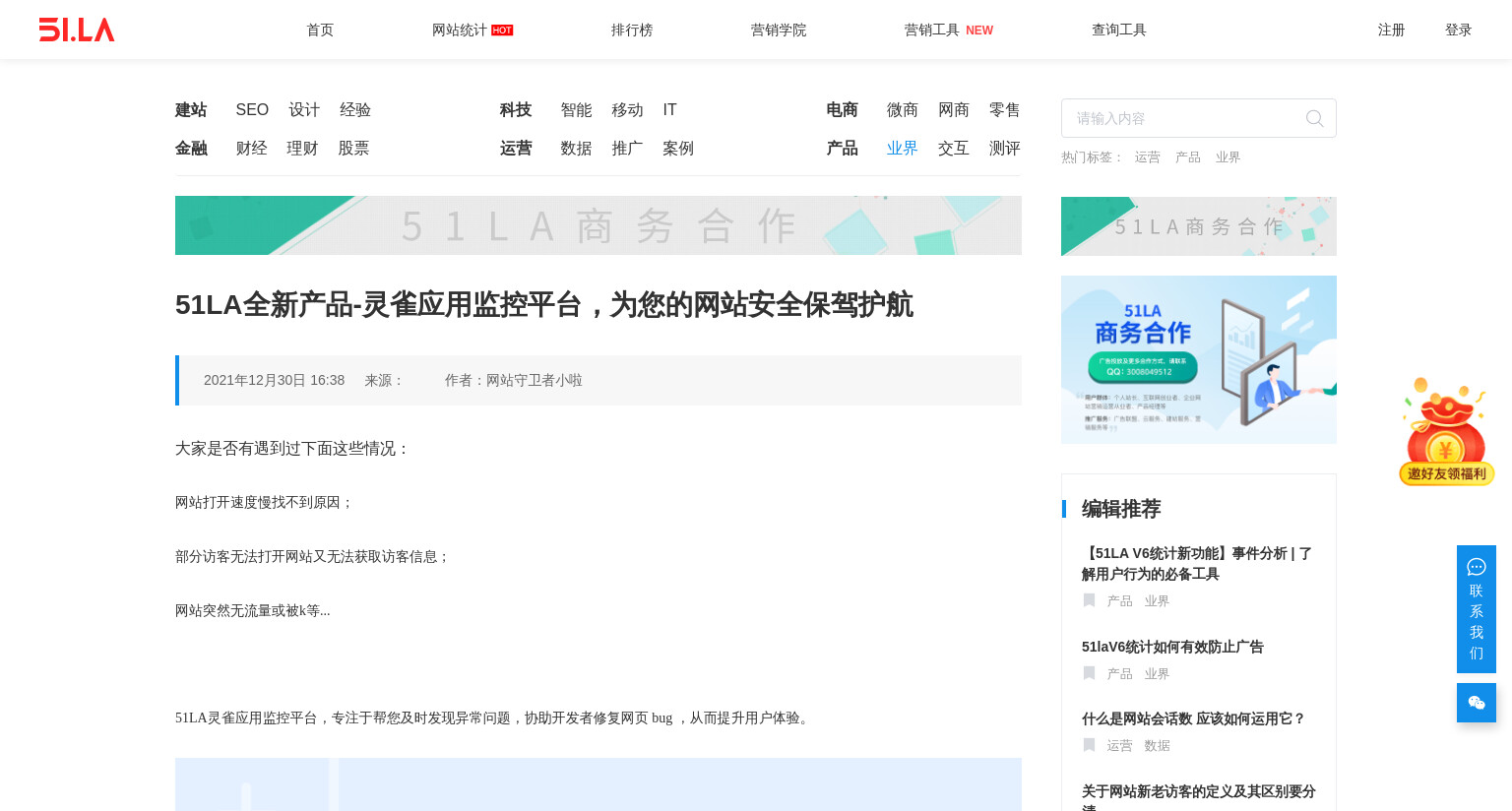The height and width of the screenshot is (811, 1512).
Task: Open 营销学院 navigation item
Action: point(779,30)
